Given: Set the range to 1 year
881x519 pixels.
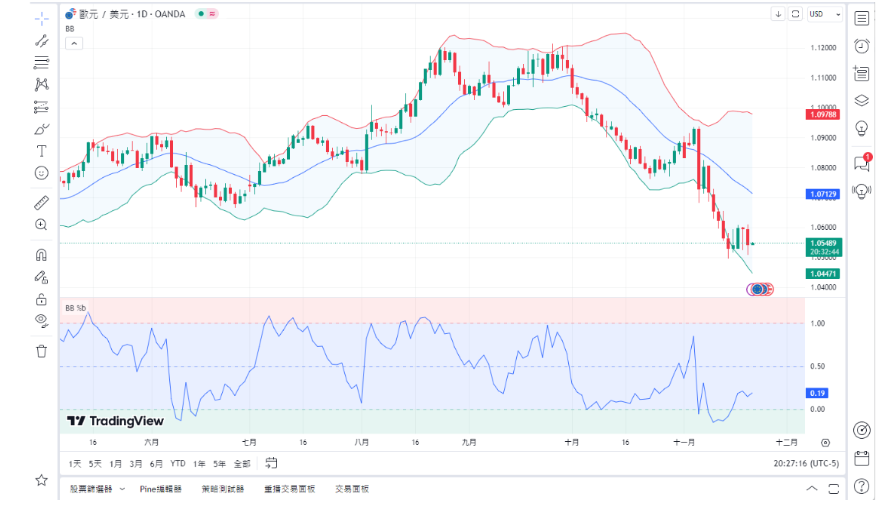Looking at the screenshot, I should tap(199, 464).
